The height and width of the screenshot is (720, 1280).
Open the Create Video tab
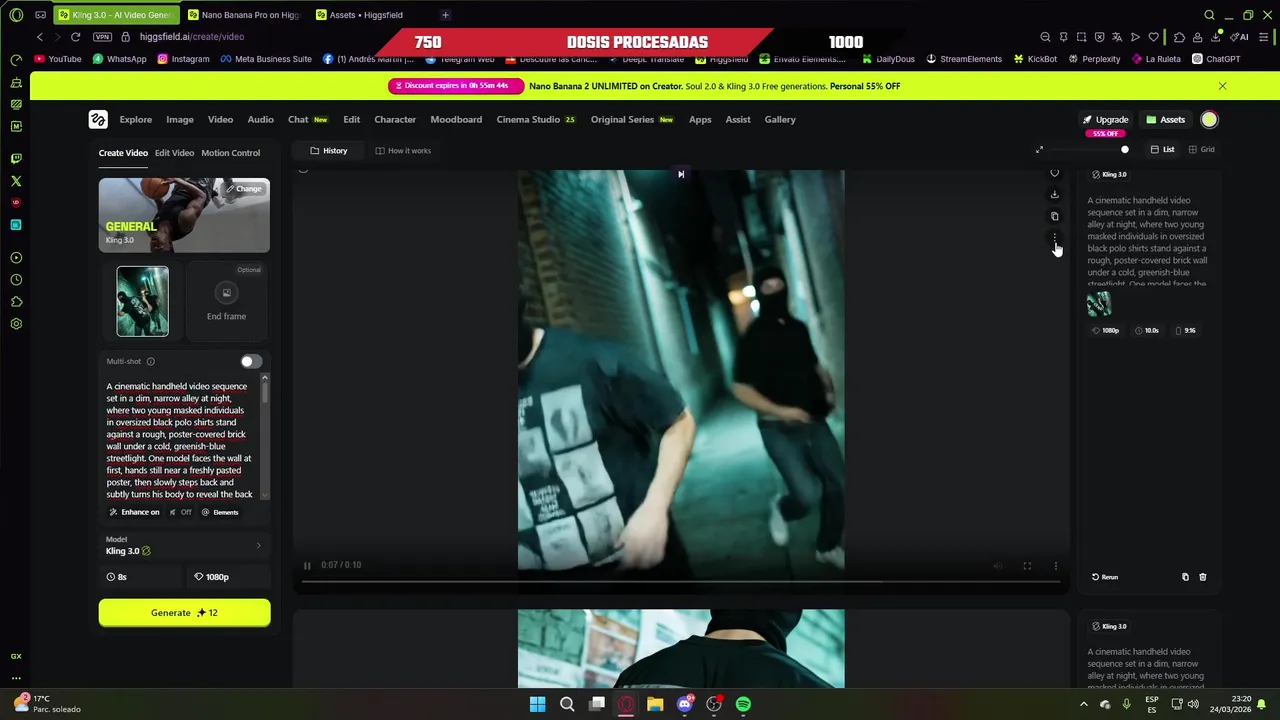(x=123, y=153)
